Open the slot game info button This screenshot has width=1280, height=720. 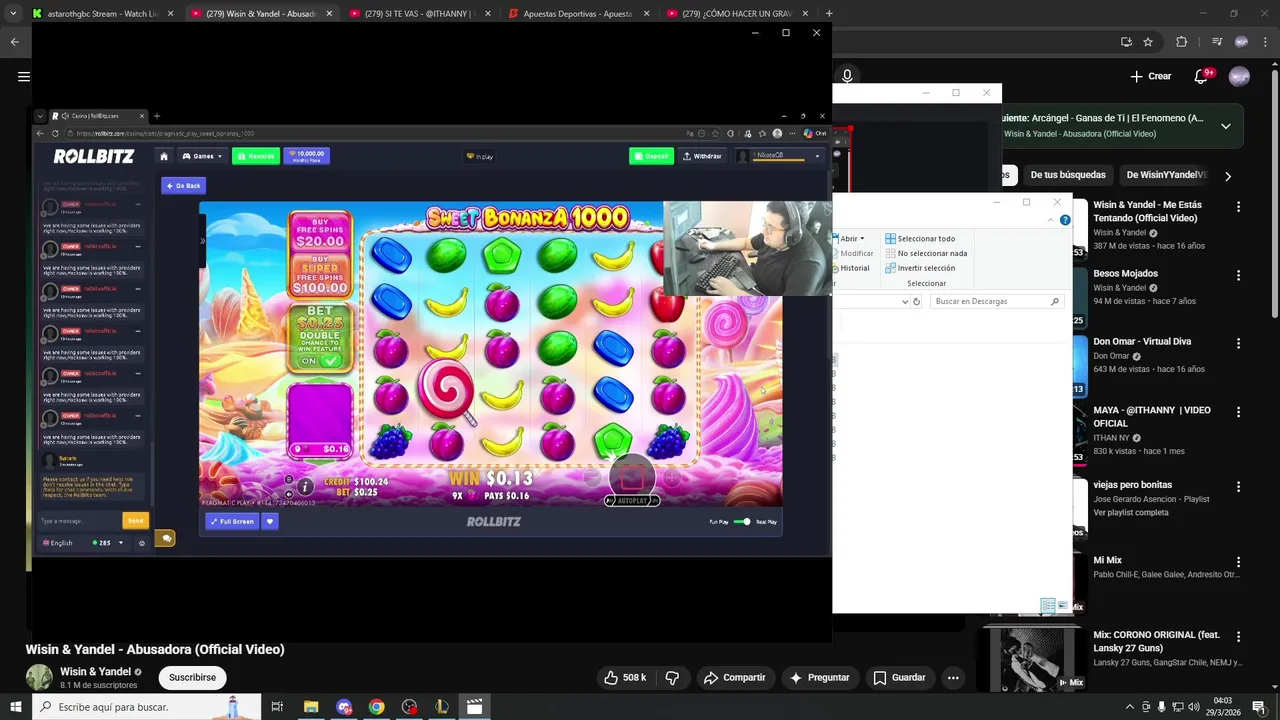click(x=304, y=486)
